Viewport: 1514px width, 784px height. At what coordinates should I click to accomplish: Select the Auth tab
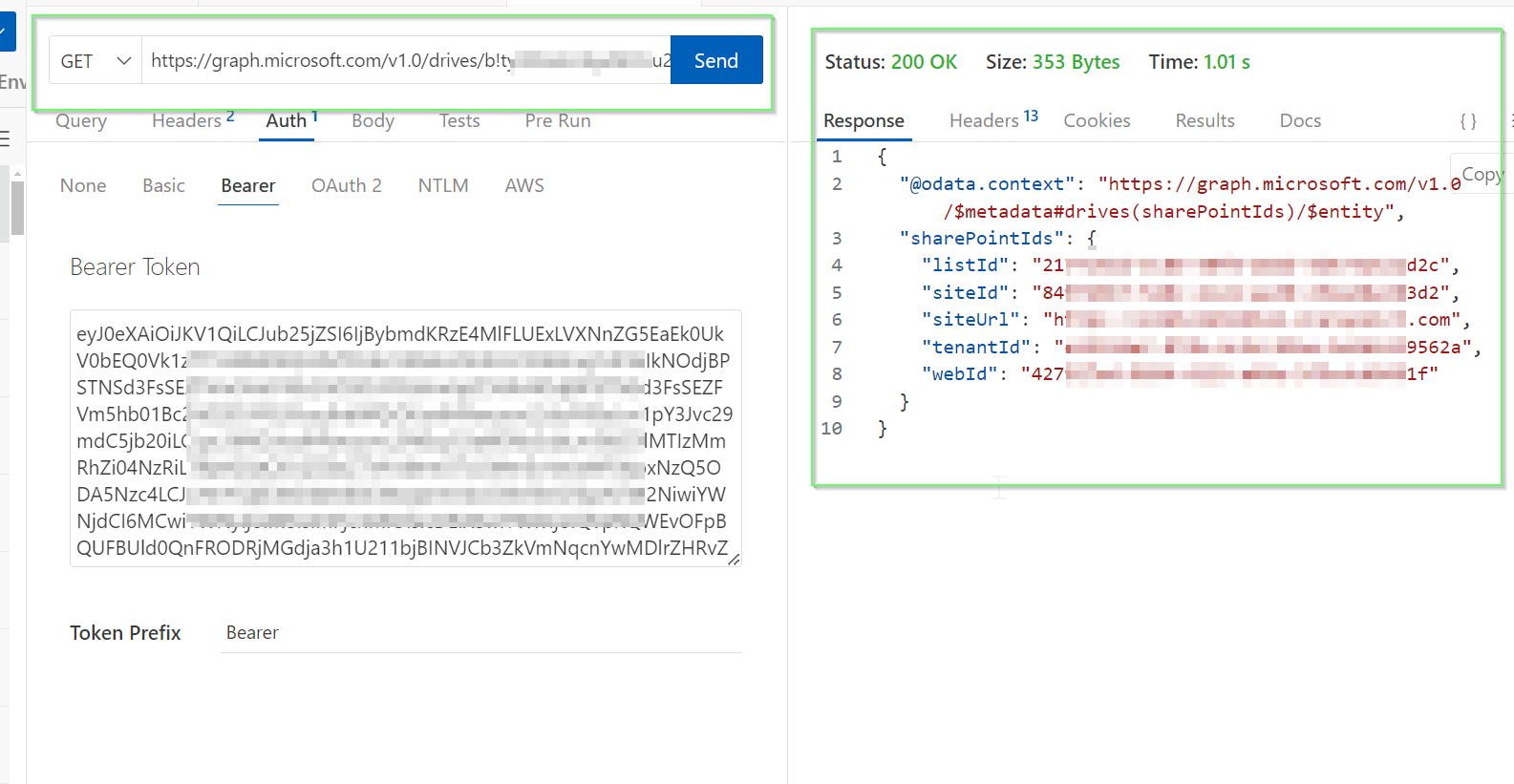pos(291,121)
